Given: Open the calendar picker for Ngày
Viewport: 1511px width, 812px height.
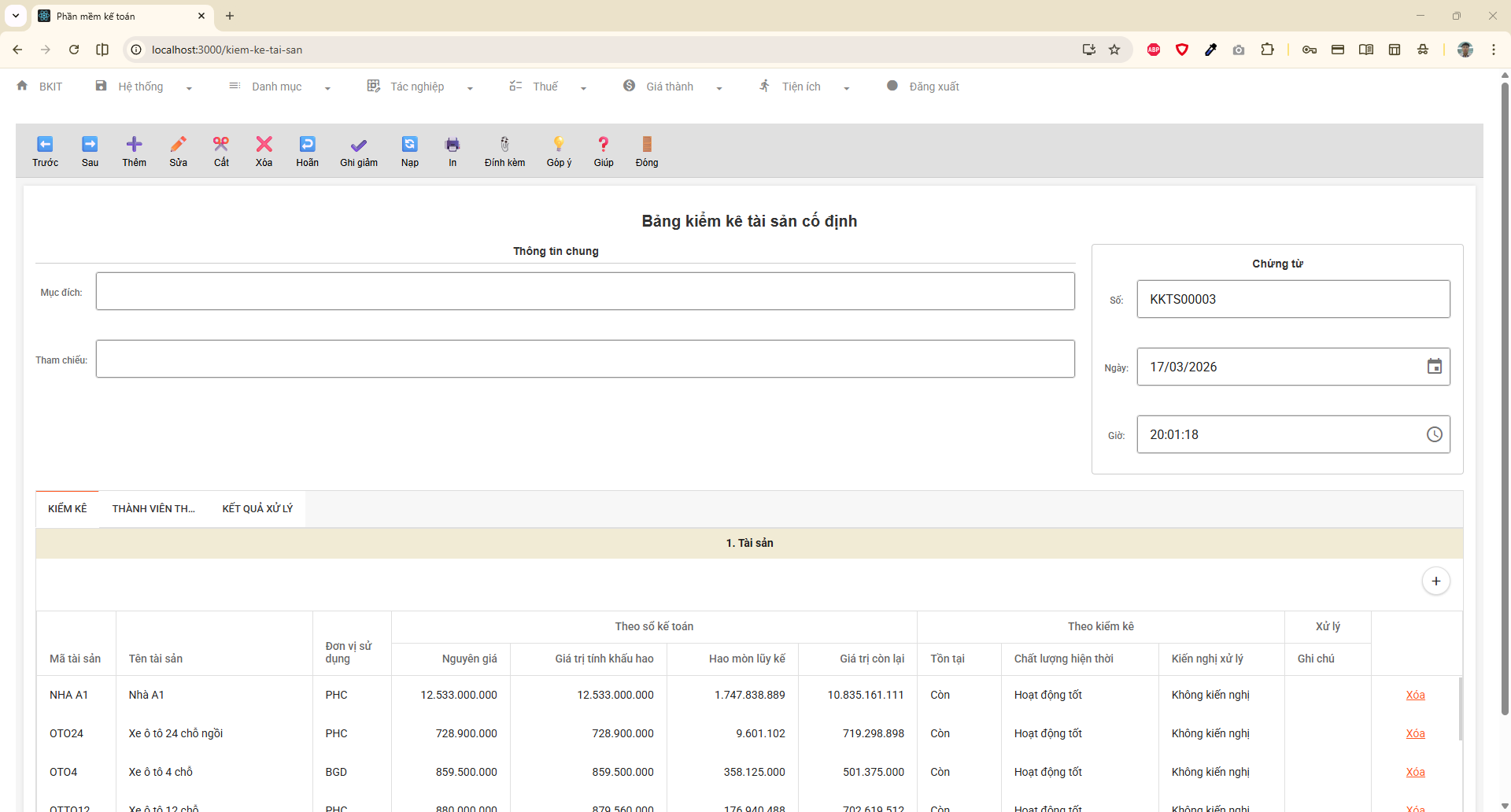Looking at the screenshot, I should point(1434,367).
